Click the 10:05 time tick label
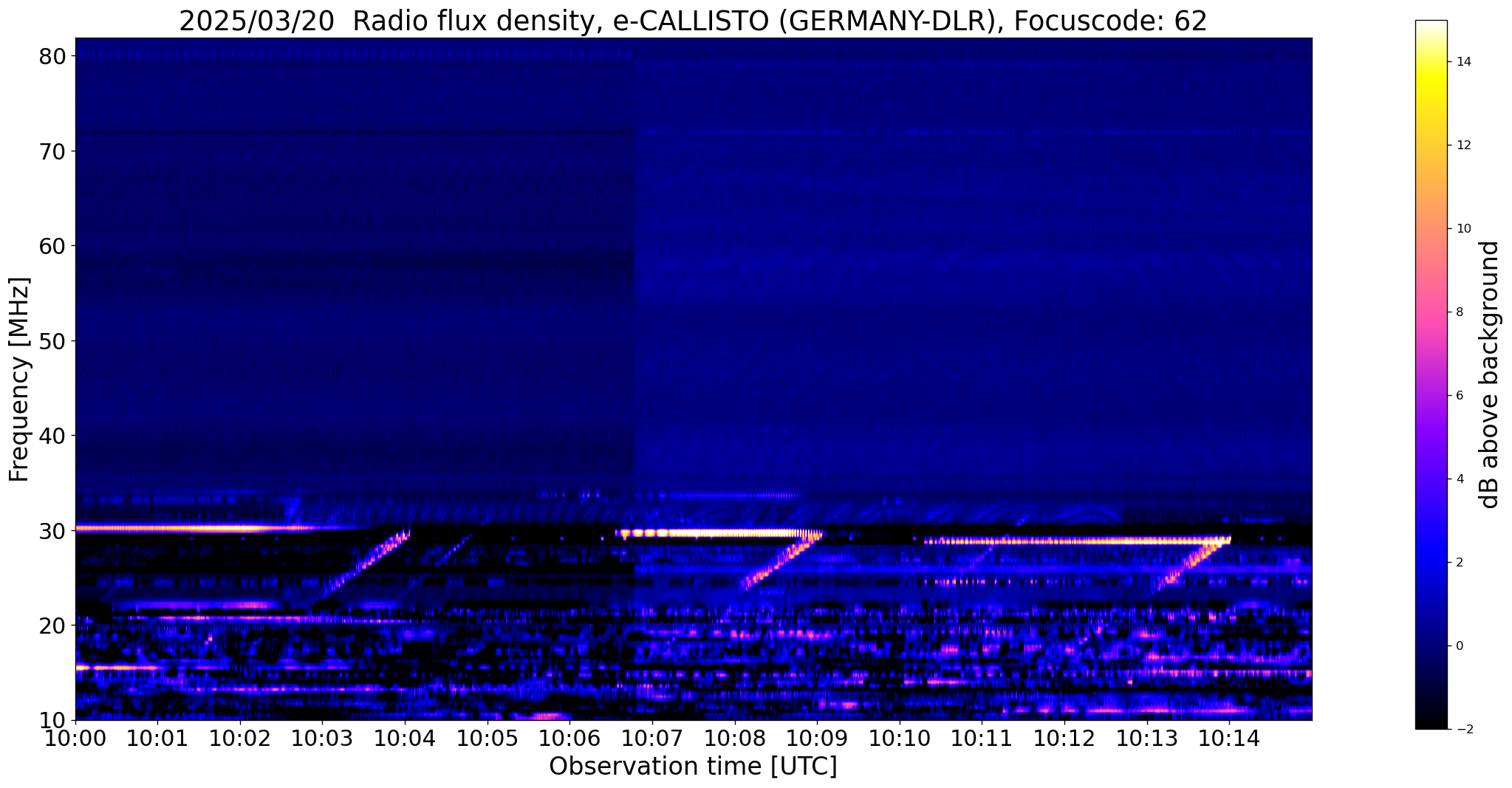This screenshot has height=788, width=1512. pos(488,738)
